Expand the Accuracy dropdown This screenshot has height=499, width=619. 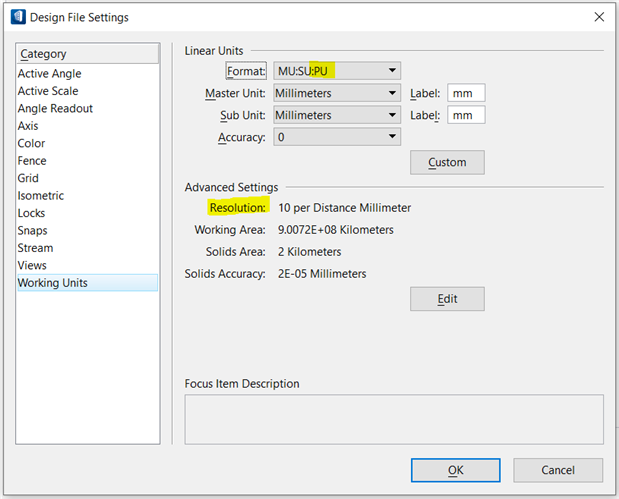click(337, 137)
